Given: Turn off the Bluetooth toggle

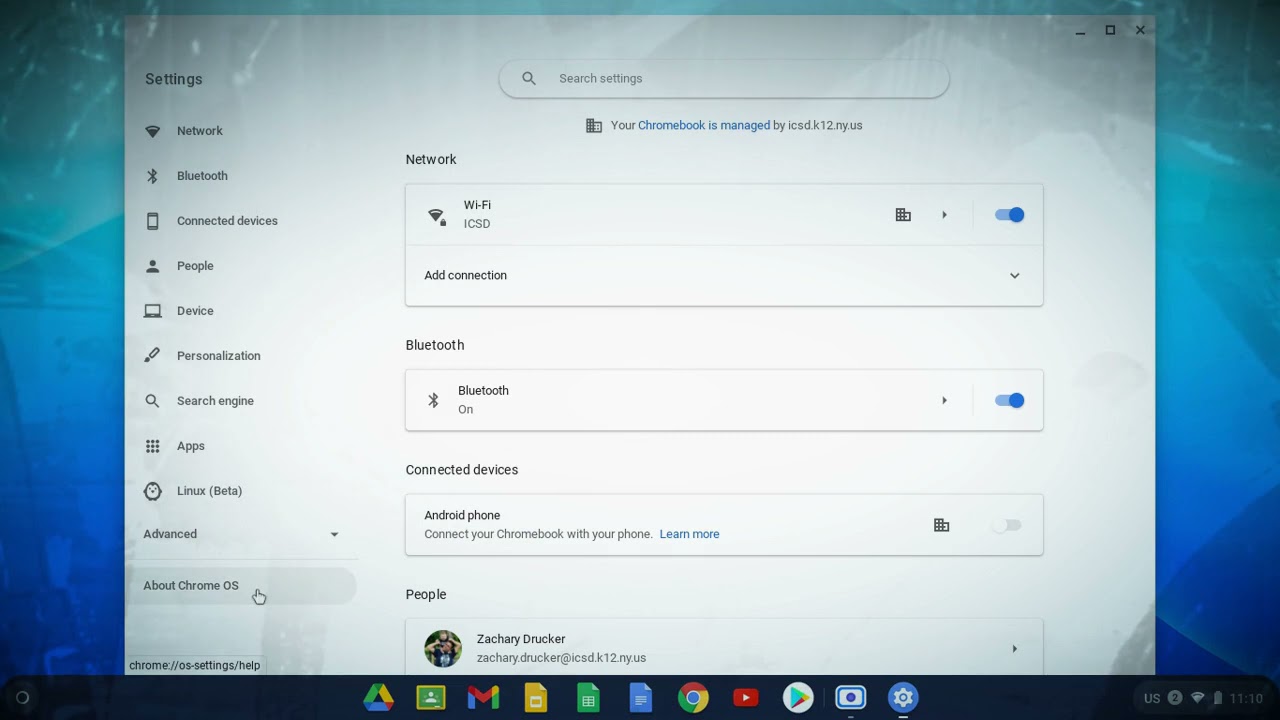Looking at the screenshot, I should click(1009, 400).
